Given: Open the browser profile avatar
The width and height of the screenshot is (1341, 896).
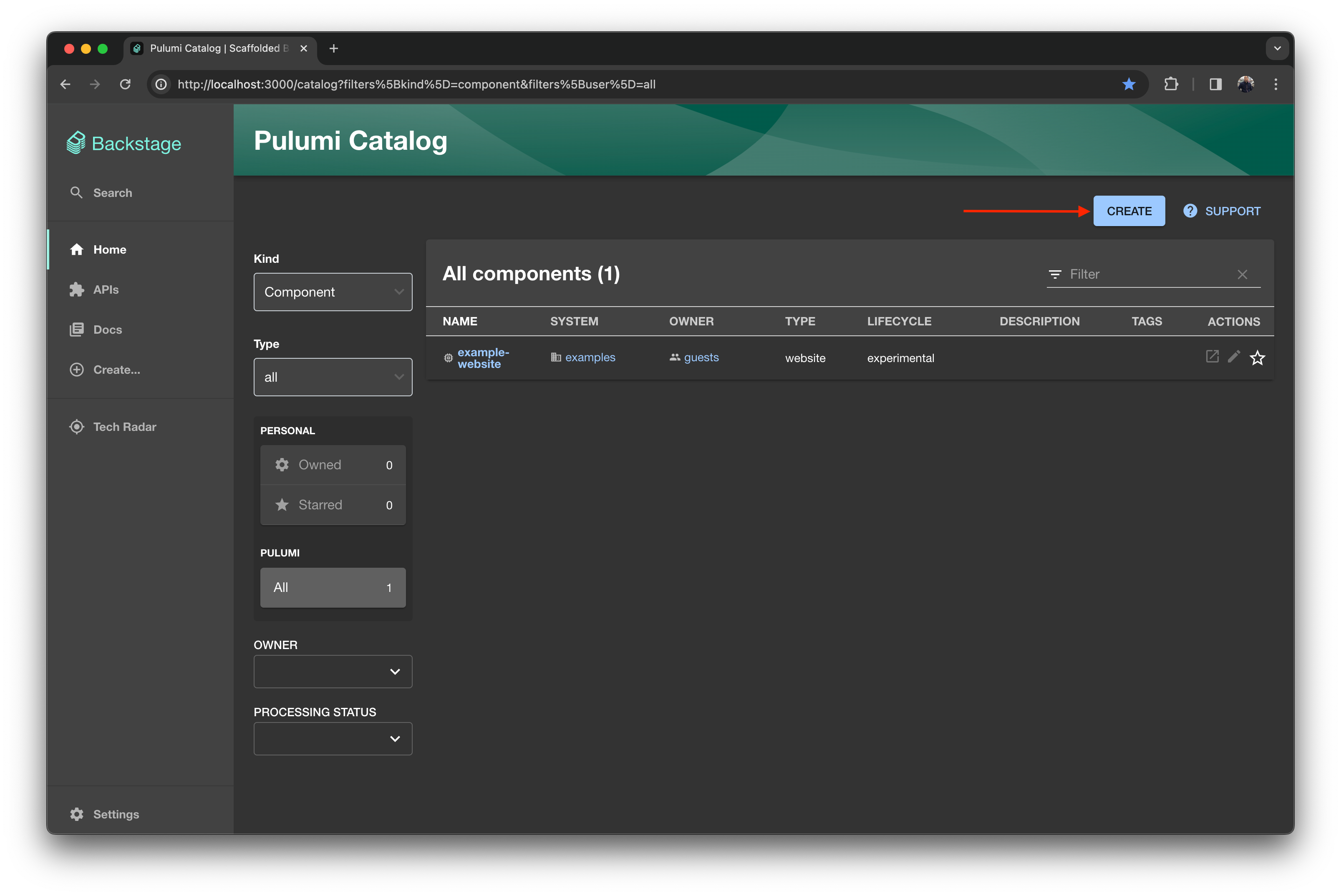Looking at the screenshot, I should tap(1245, 85).
